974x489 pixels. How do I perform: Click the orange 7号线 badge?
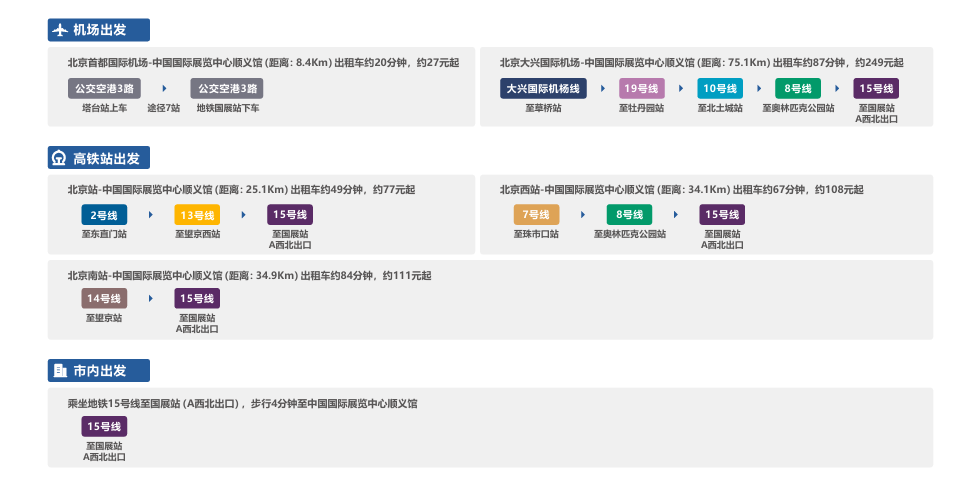click(x=536, y=215)
